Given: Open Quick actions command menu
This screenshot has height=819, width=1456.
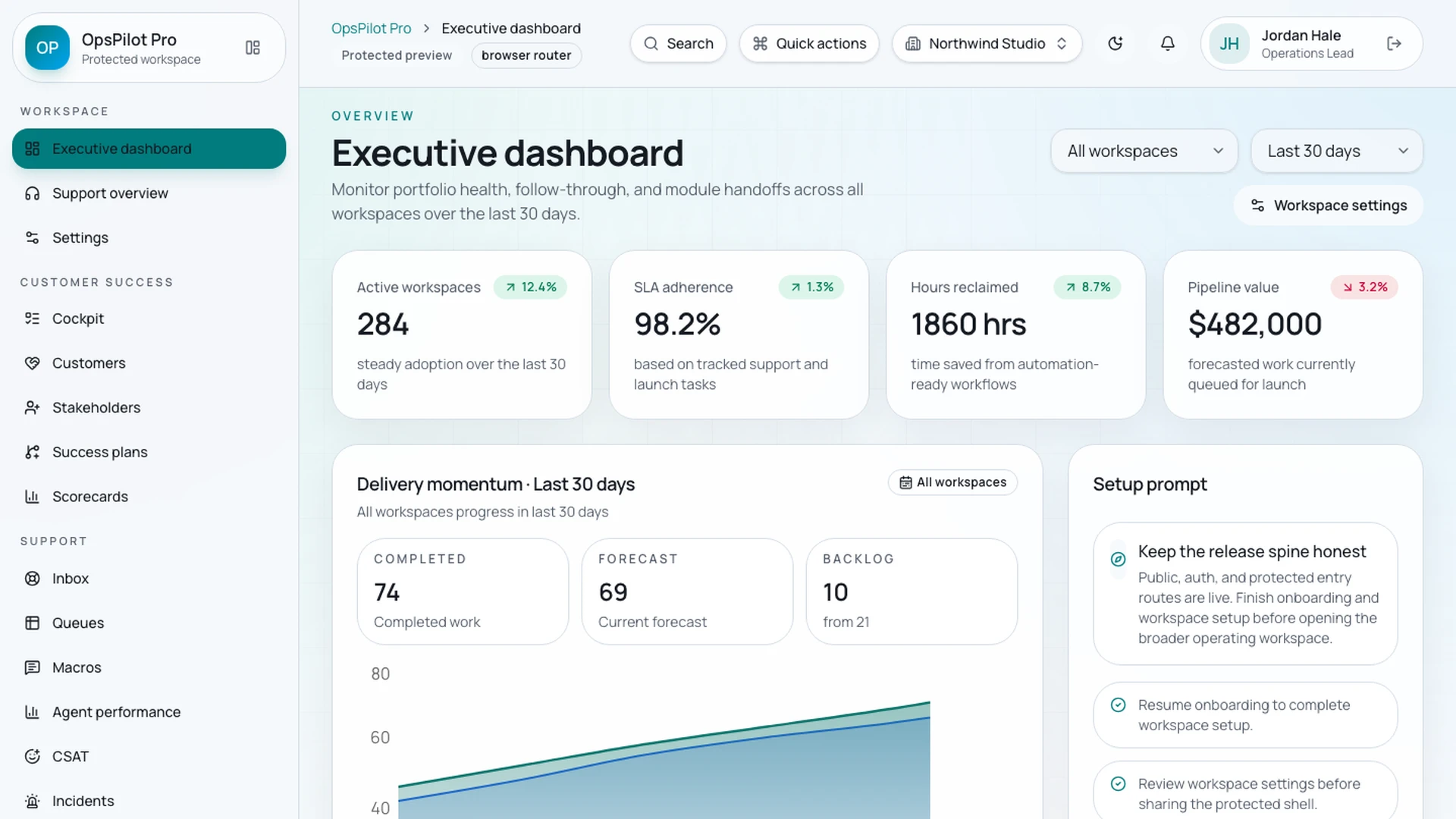Looking at the screenshot, I should [x=809, y=43].
